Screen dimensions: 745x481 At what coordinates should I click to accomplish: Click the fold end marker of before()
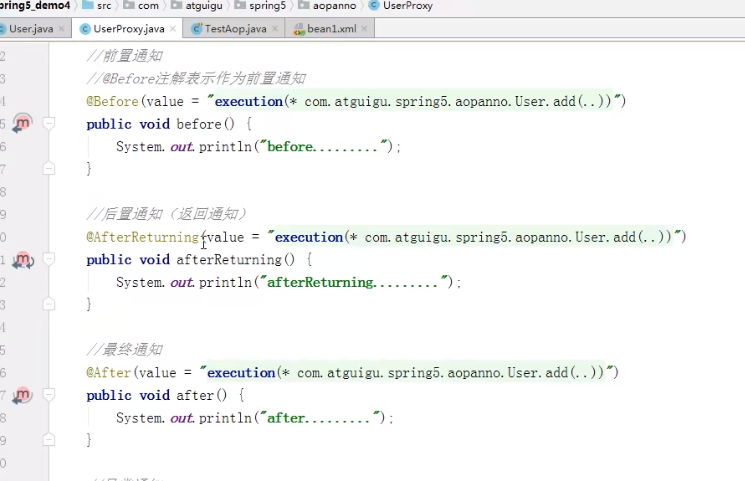(x=48, y=168)
